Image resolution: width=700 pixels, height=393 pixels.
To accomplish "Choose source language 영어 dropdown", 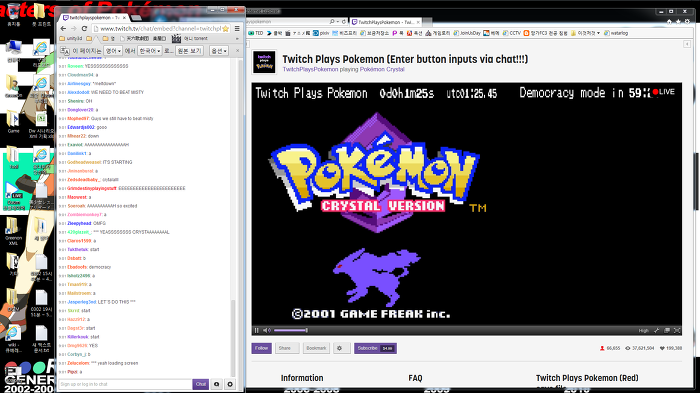I will 113,51.
